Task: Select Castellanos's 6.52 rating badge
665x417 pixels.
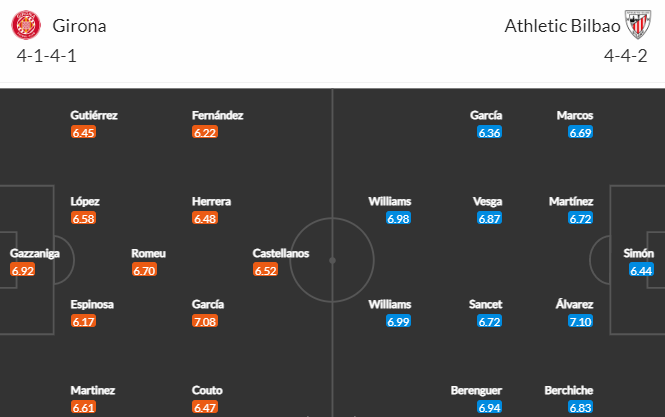Action: (x=265, y=270)
